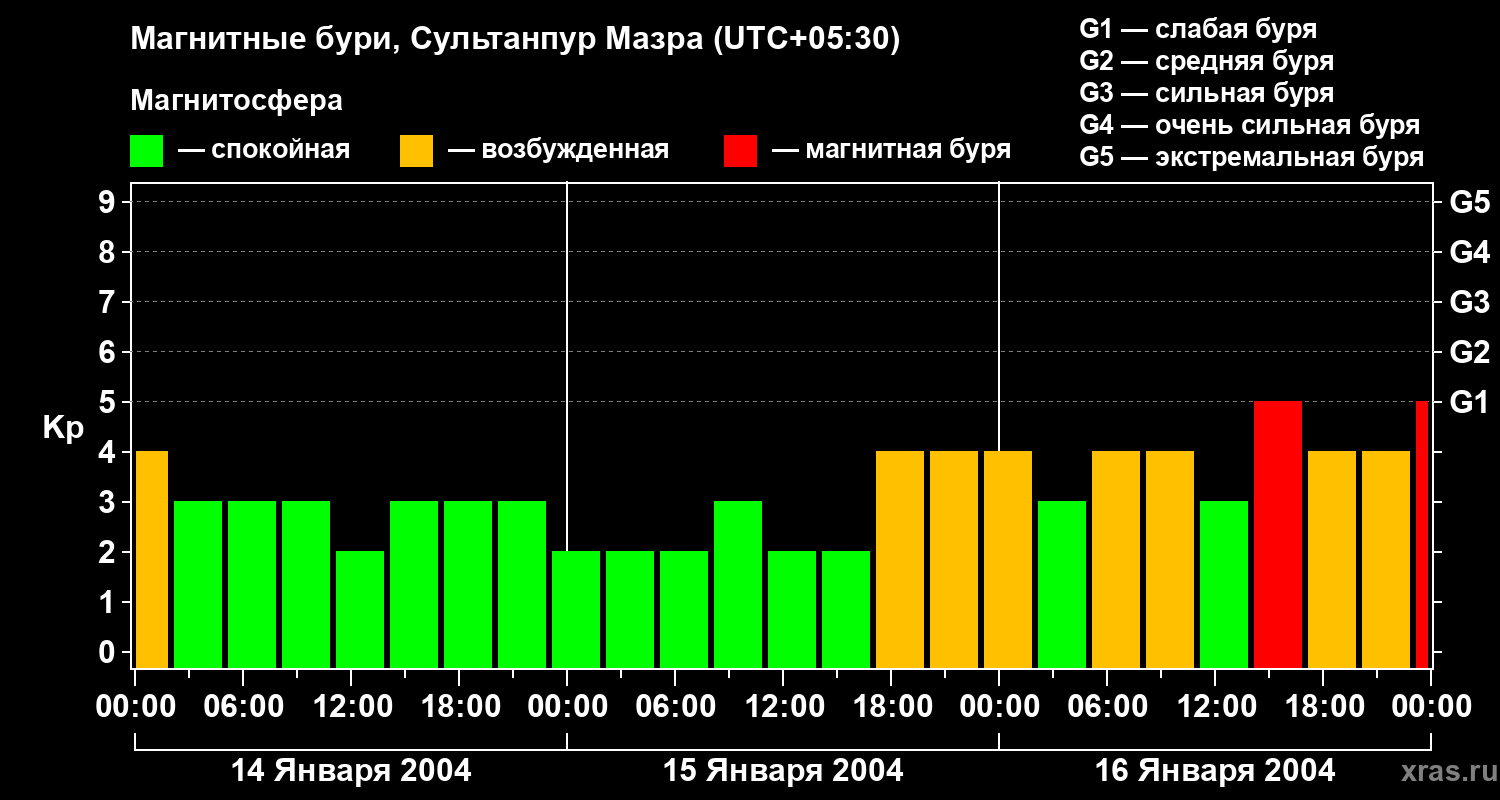Select the green bar directly before the red bar
1500x800 pixels.
[1224, 584]
